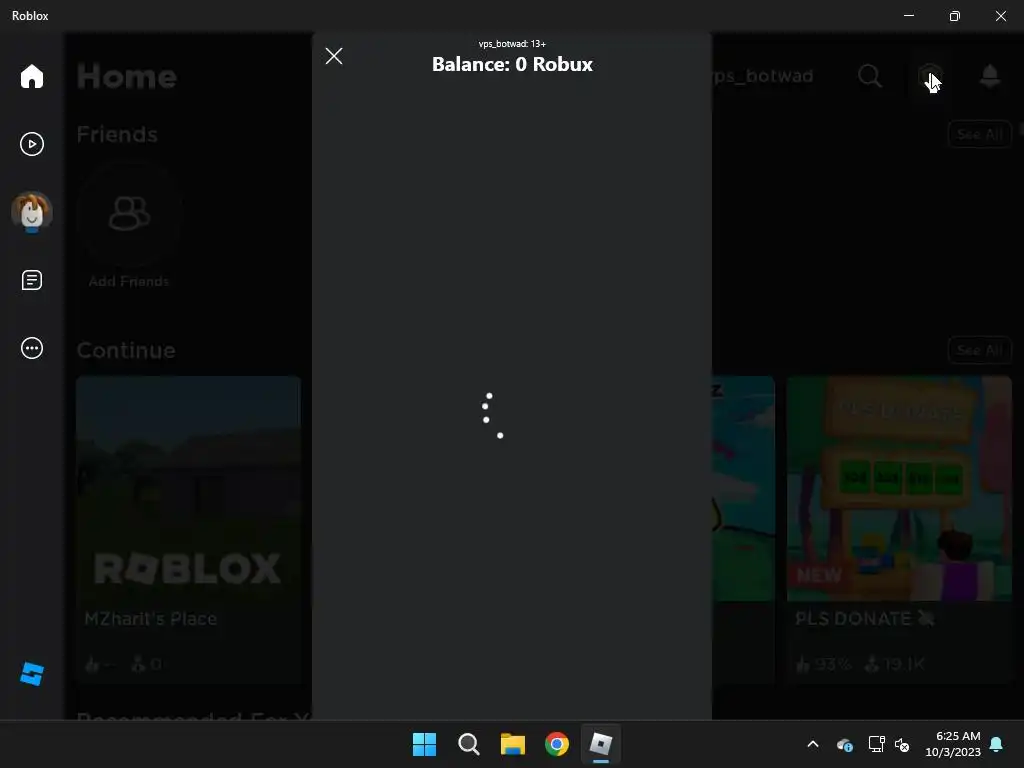
Task: Open the taskbar clock showing 6:25 AM
Action: click(x=953, y=744)
